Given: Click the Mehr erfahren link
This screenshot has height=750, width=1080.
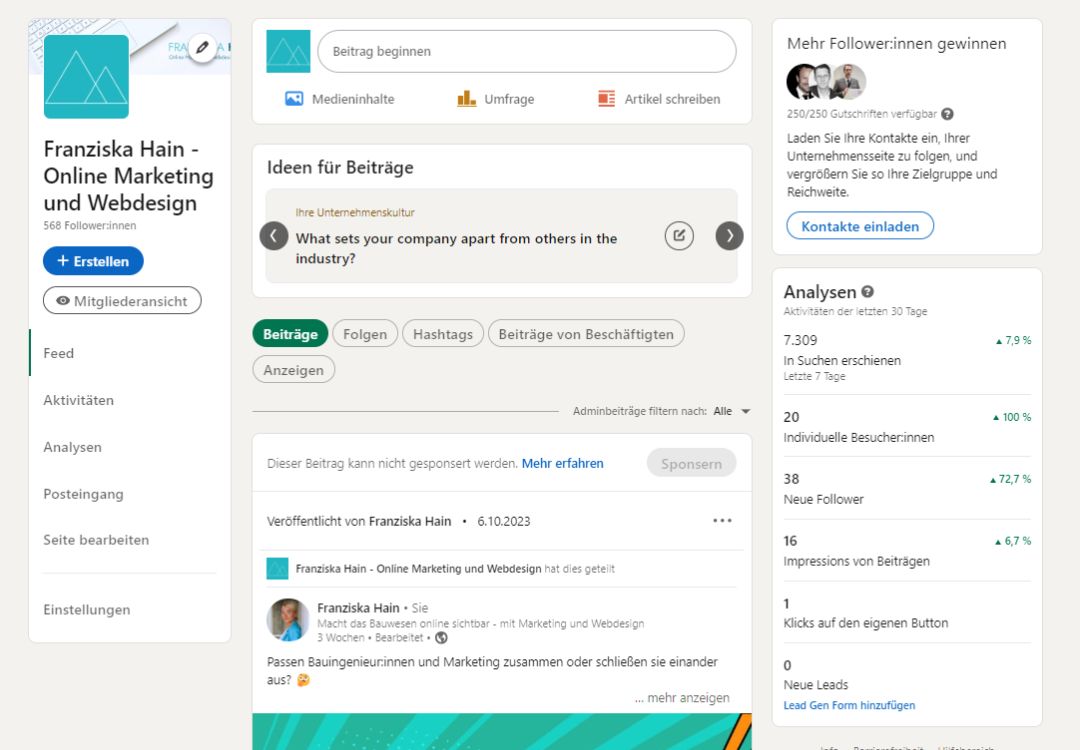Looking at the screenshot, I should (x=562, y=463).
